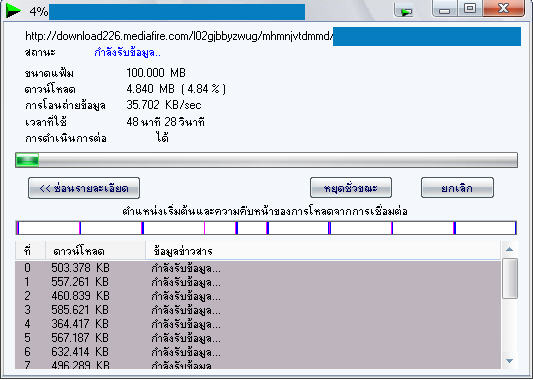Click the transfer rate '35.702 KB/sec'
This screenshot has height=380, width=533.
(164, 105)
